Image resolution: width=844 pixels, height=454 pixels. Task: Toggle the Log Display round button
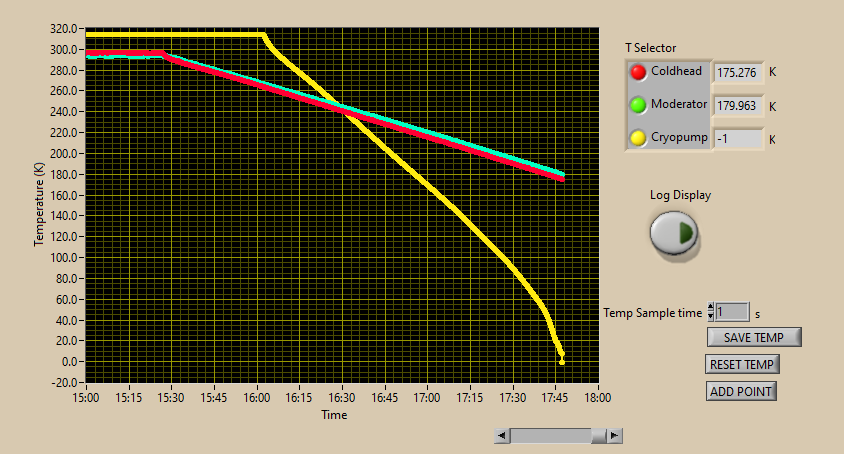click(x=674, y=233)
